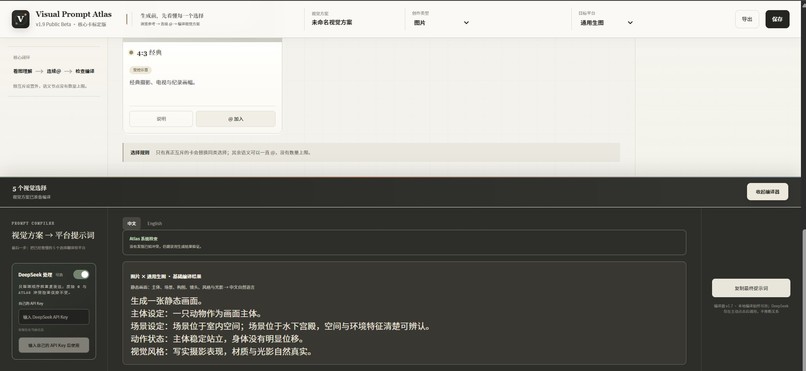The width and height of the screenshot is (806, 371).
Task: Click the 'v1.9 Public Beta' version text
Action: (54, 25)
